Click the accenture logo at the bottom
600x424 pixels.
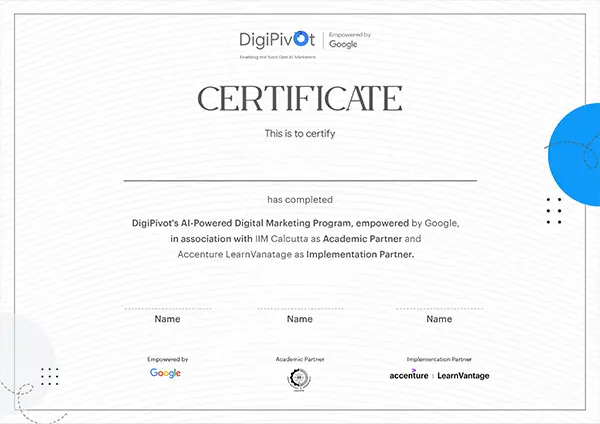pyautogui.click(x=409, y=374)
